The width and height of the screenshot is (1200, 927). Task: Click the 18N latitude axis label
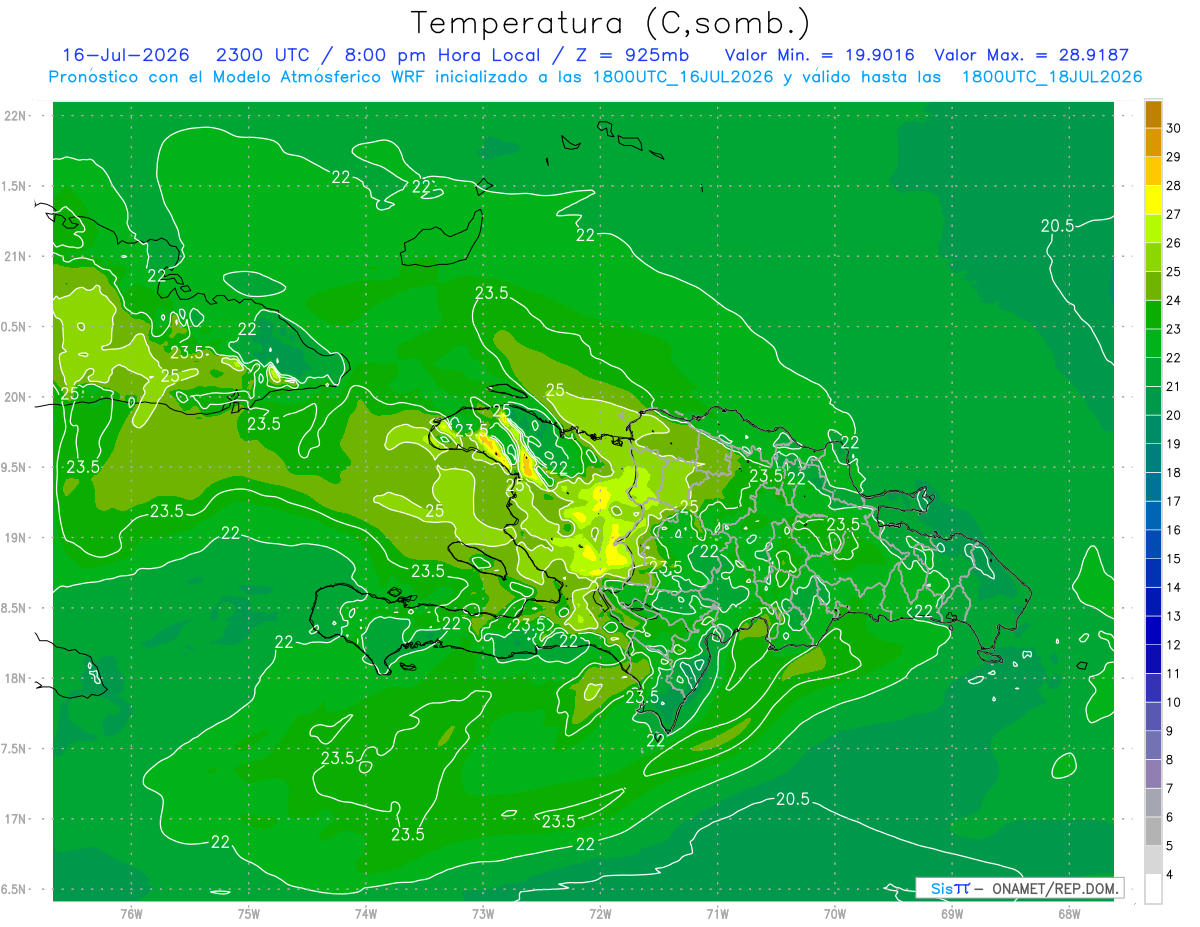pyautogui.click(x=16, y=679)
